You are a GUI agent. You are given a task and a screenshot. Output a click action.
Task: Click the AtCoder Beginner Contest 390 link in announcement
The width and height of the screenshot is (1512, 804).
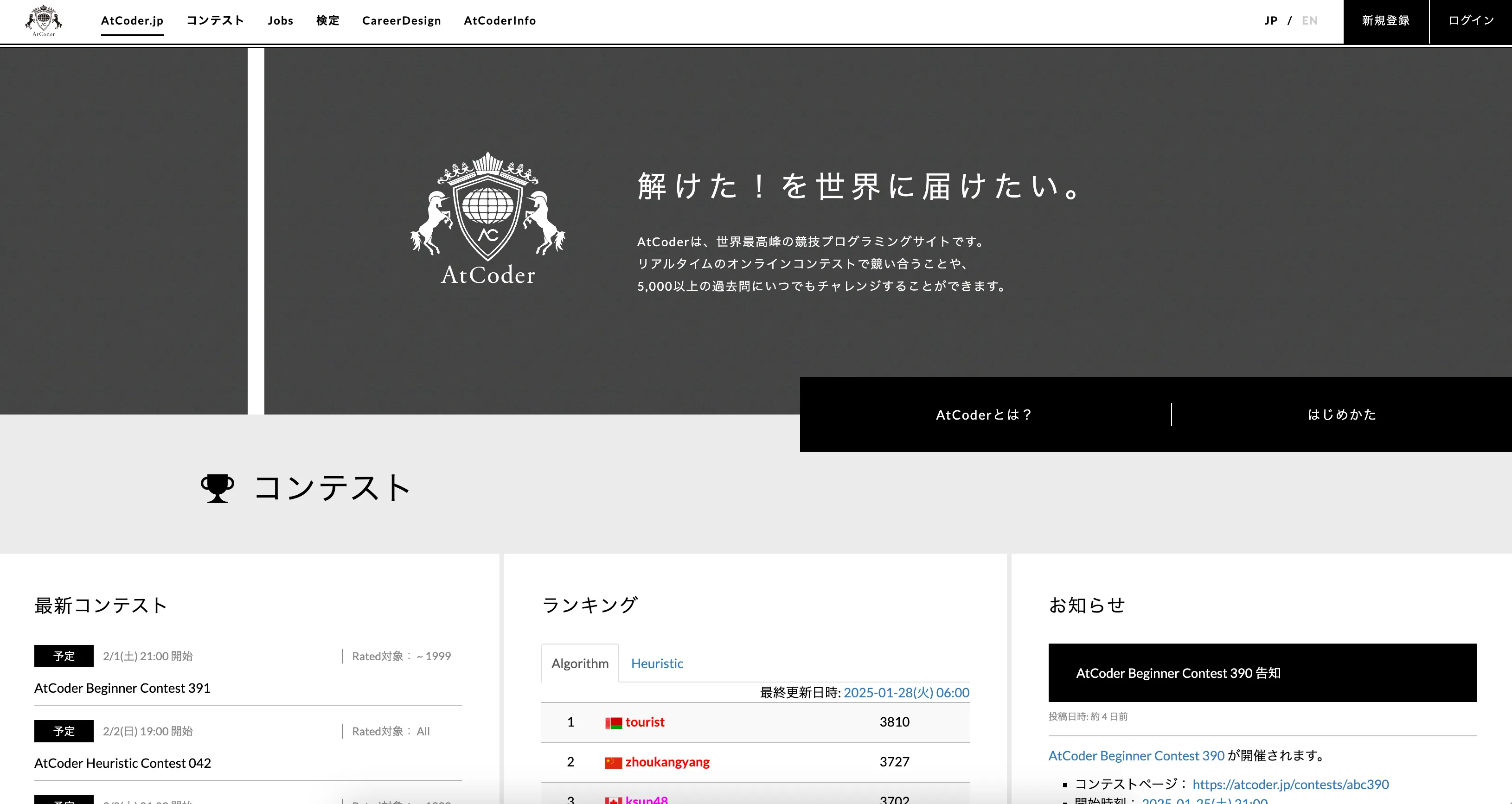click(1136, 755)
